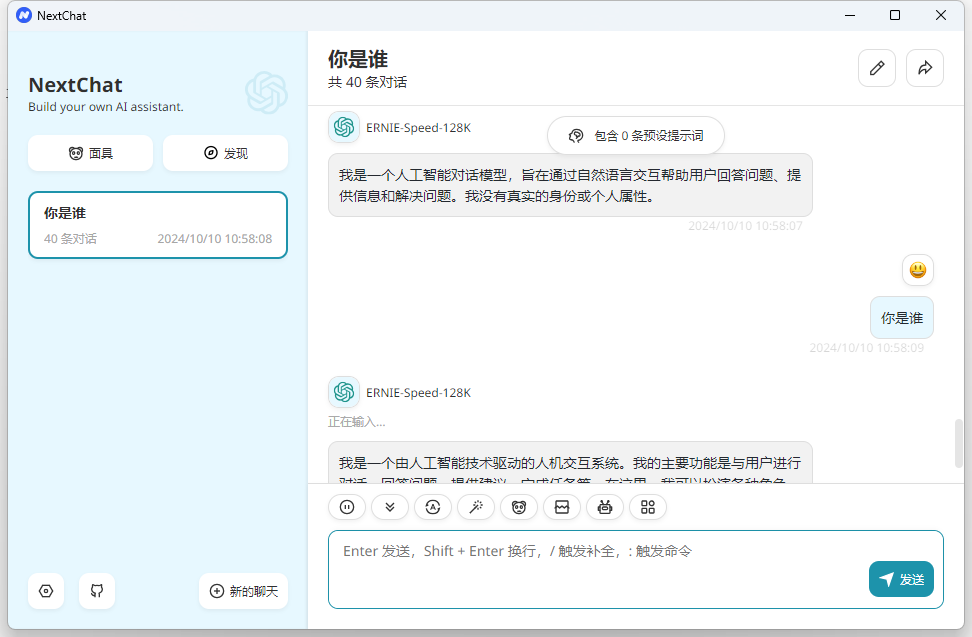Image resolution: width=972 pixels, height=637 pixels.
Task: Click the message input text field
Action: pyautogui.click(x=636, y=569)
